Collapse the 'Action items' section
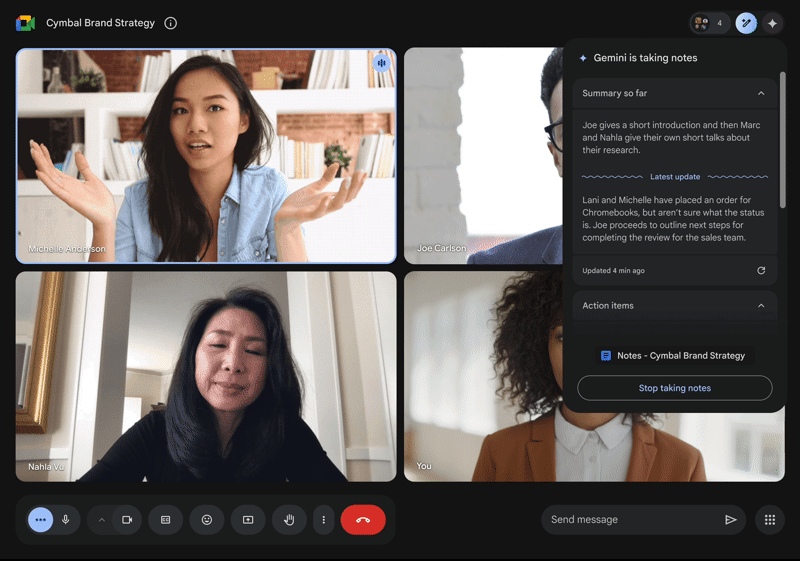 (761, 306)
